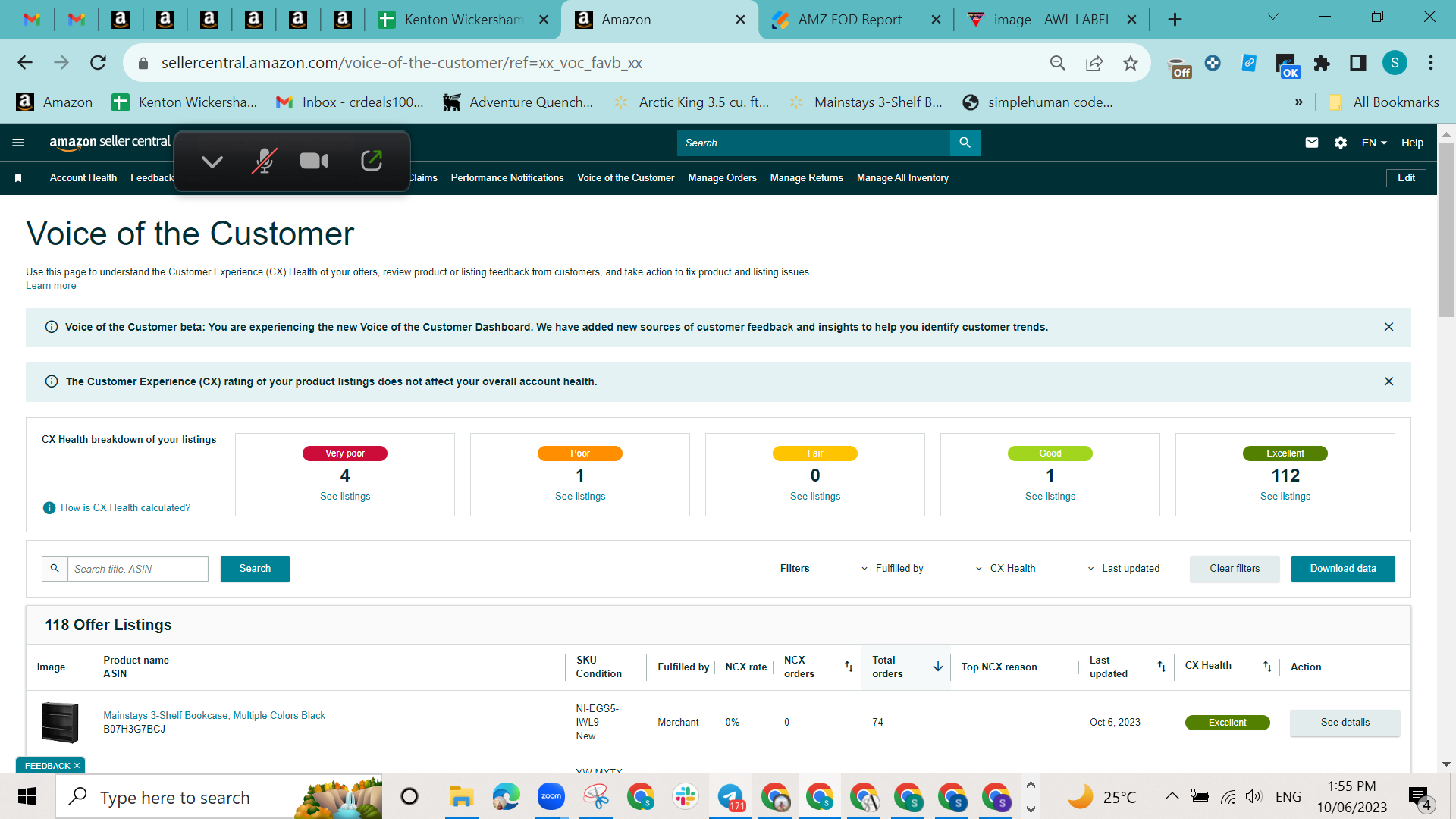Open the Seller Central messages envelope

pos(1311,143)
